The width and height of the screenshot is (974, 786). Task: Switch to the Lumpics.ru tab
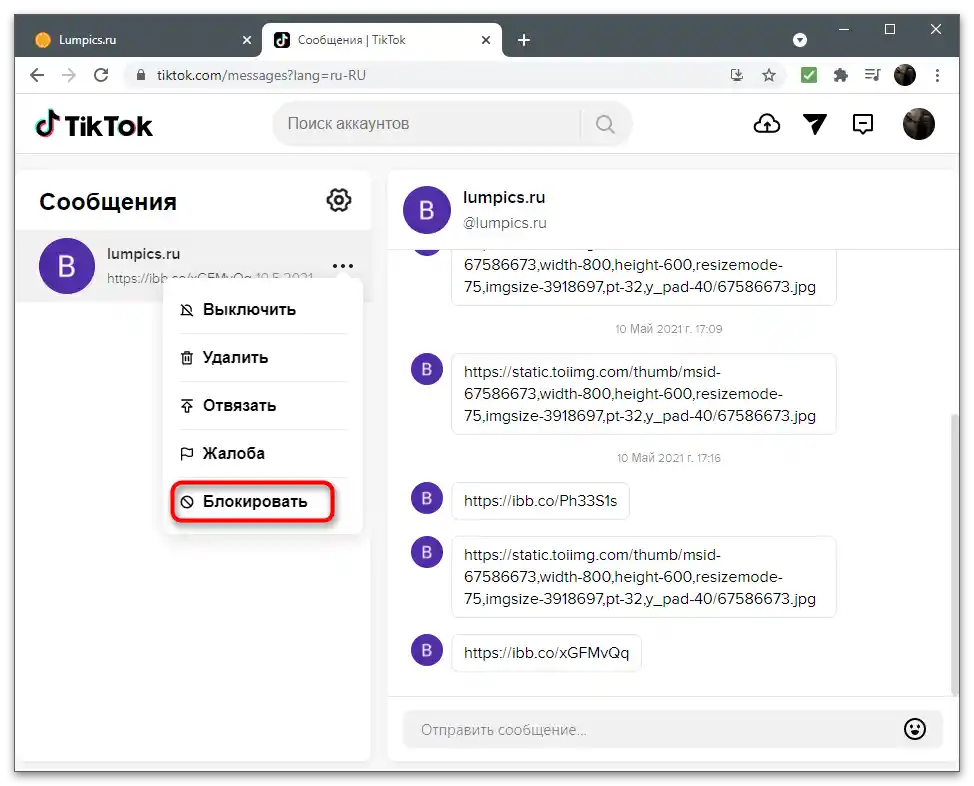click(137, 40)
